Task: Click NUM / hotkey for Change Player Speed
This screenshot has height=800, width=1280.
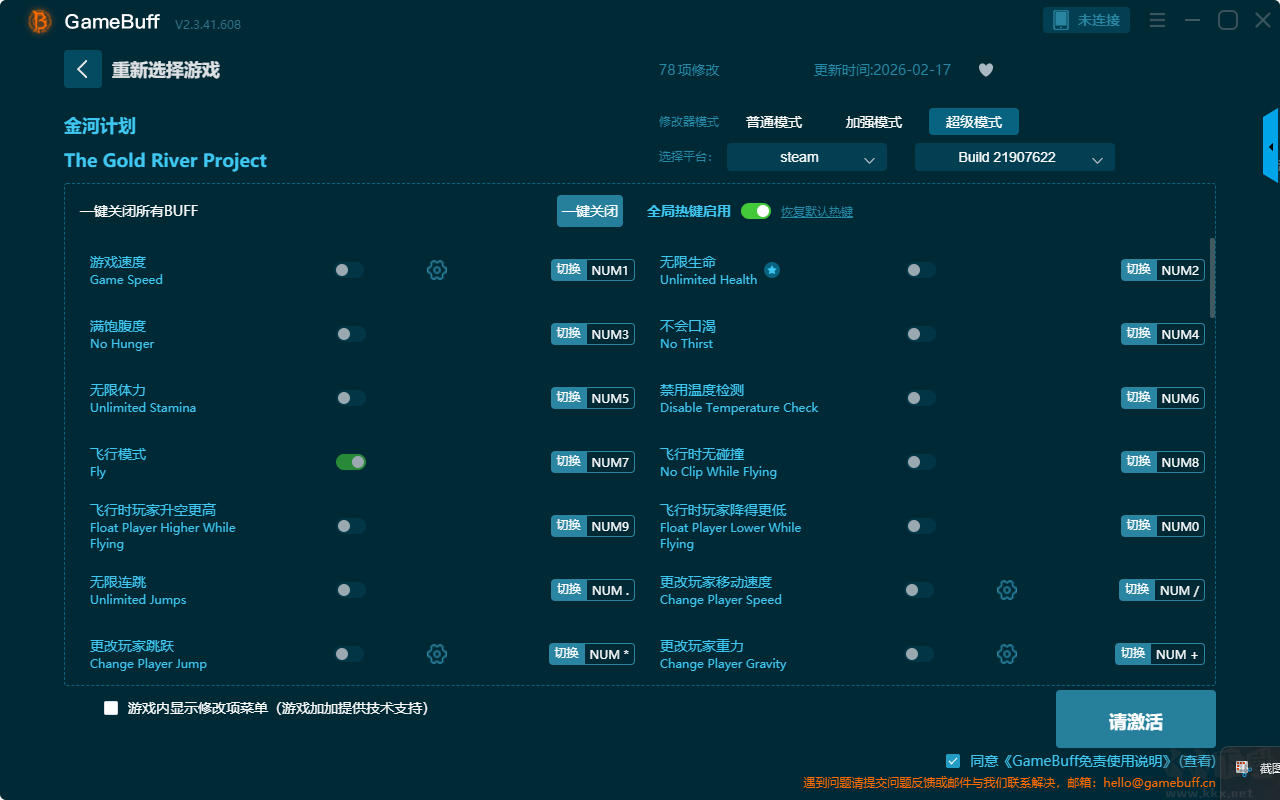Action: [1179, 590]
